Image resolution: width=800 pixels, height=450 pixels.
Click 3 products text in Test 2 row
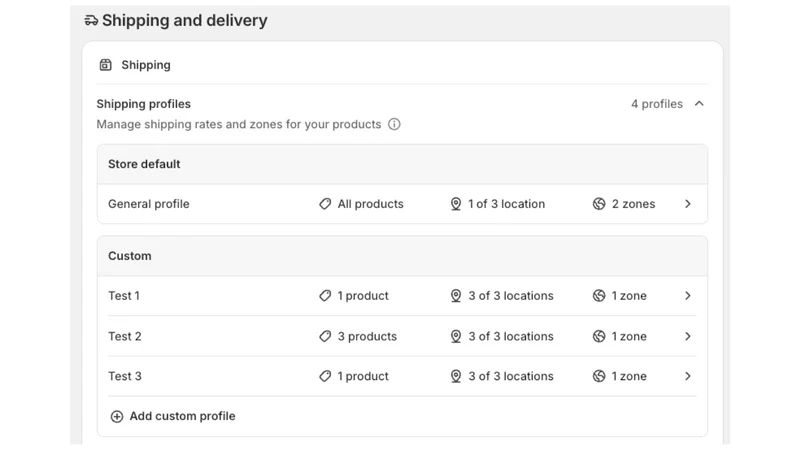pyautogui.click(x=367, y=336)
